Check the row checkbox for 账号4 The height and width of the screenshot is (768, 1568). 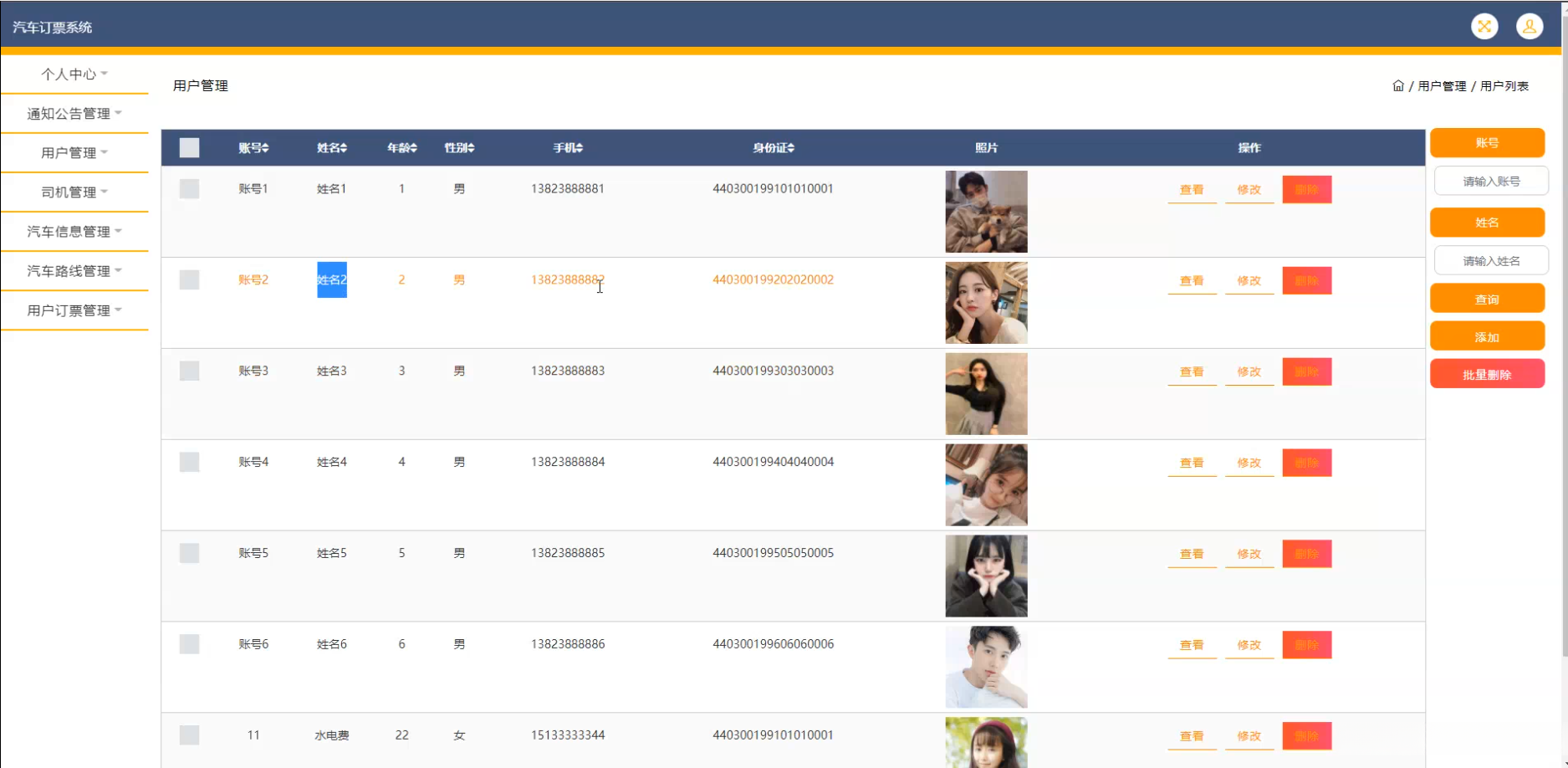[x=190, y=463]
